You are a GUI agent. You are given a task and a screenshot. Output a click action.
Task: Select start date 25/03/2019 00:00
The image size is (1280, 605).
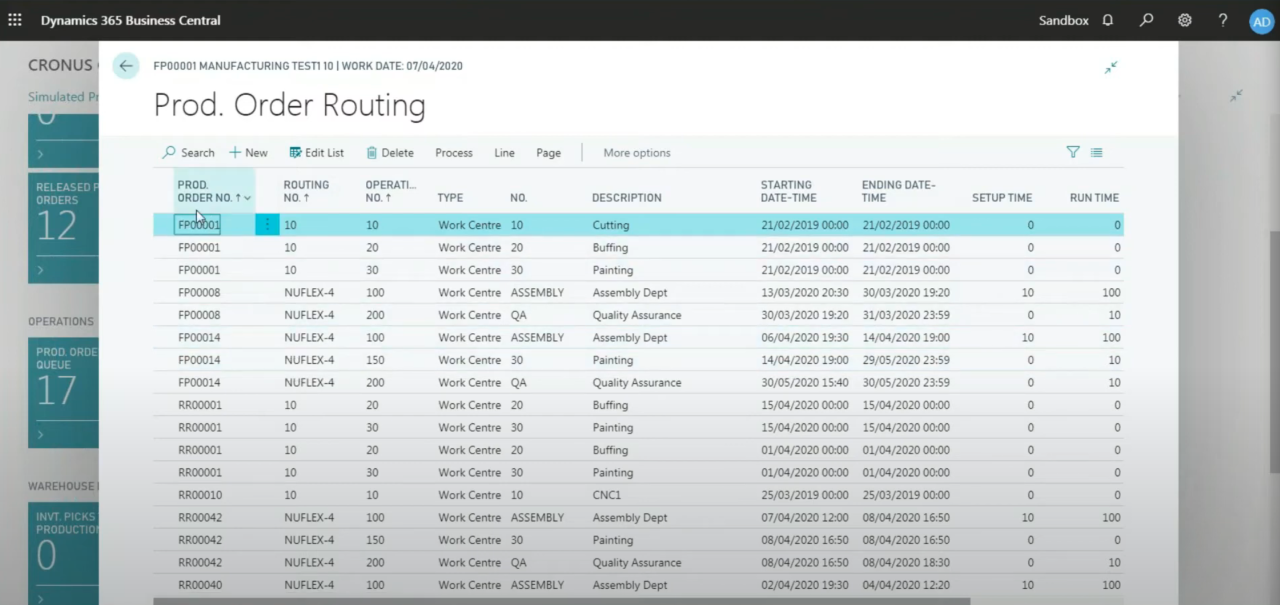[805, 495]
